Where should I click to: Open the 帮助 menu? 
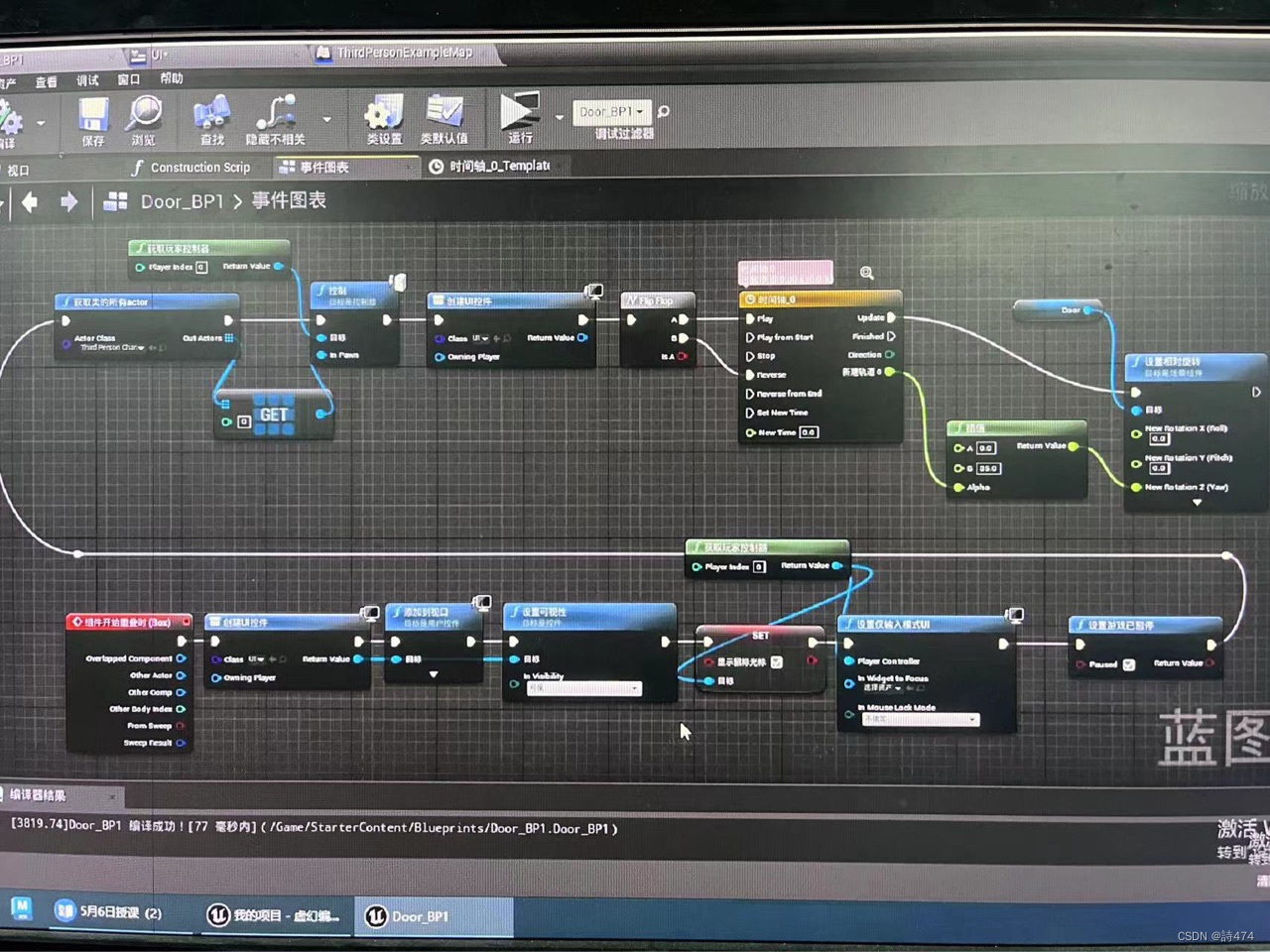[x=172, y=78]
